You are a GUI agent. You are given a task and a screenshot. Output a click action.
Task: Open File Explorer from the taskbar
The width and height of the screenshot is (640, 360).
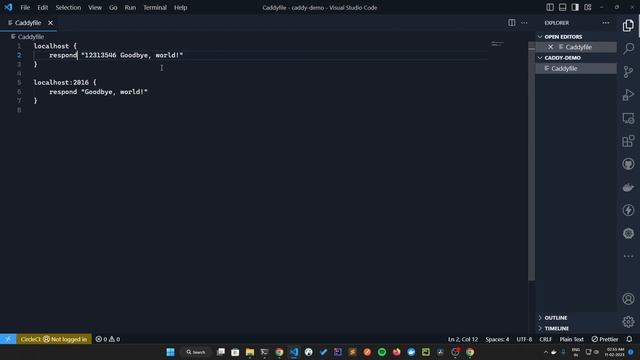[249, 352]
